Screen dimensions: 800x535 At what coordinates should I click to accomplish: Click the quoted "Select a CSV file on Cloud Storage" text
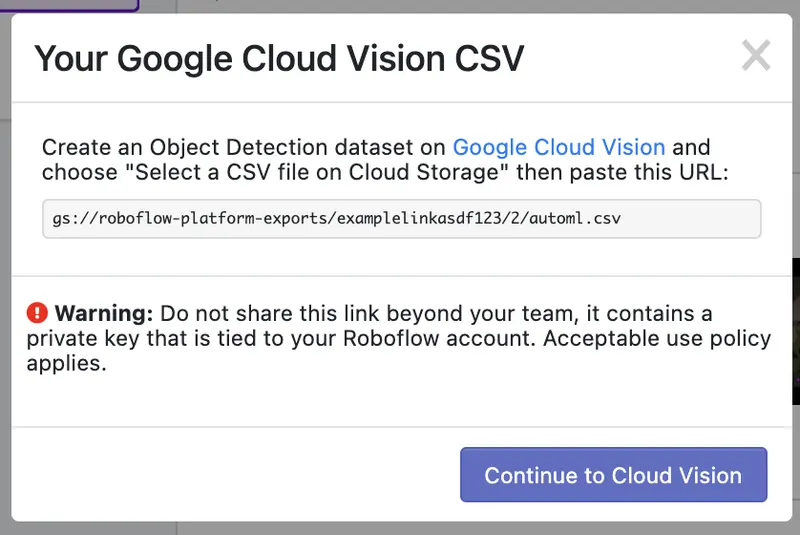point(315,172)
